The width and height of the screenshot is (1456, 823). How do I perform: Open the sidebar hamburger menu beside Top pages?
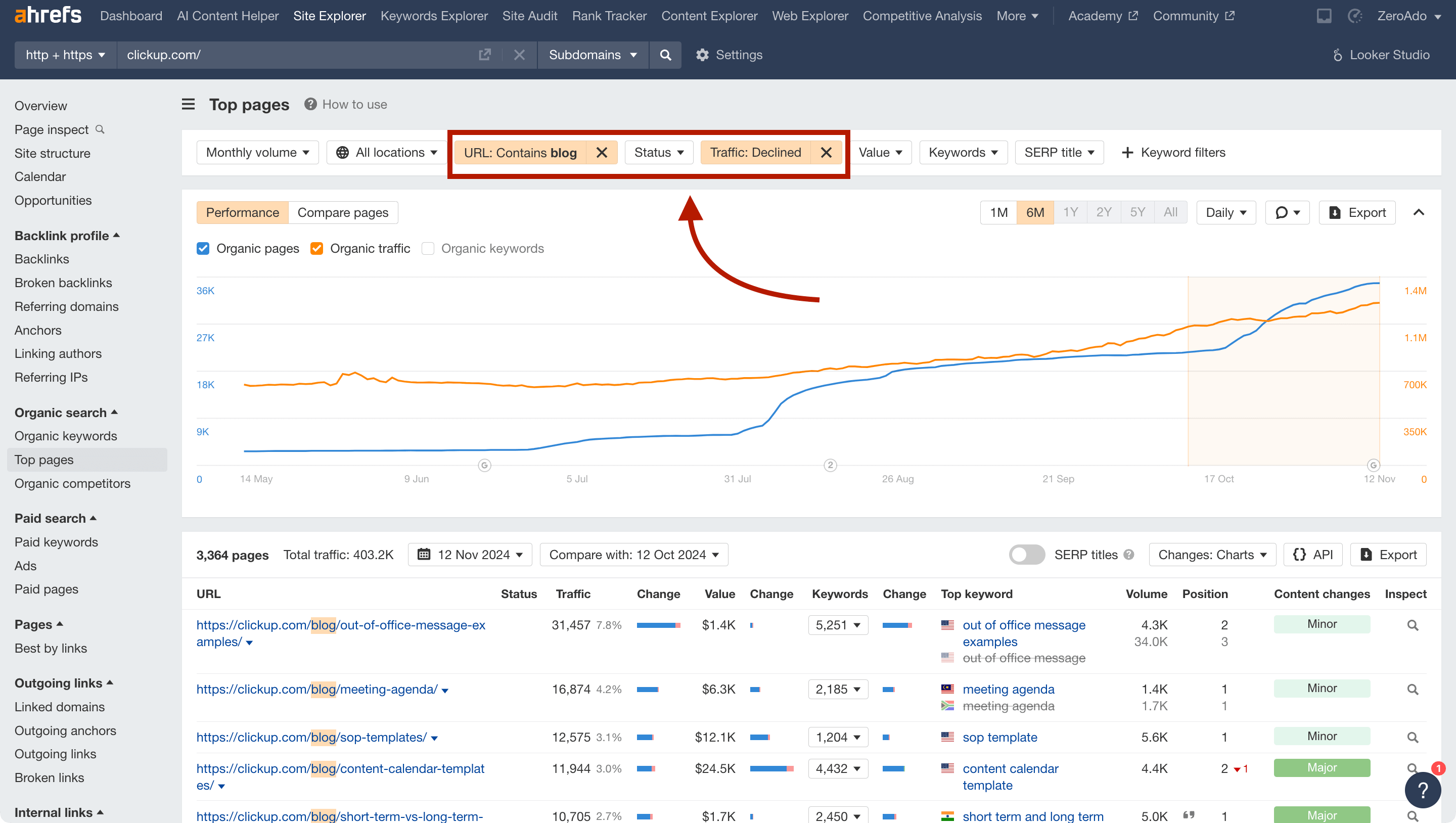click(188, 104)
